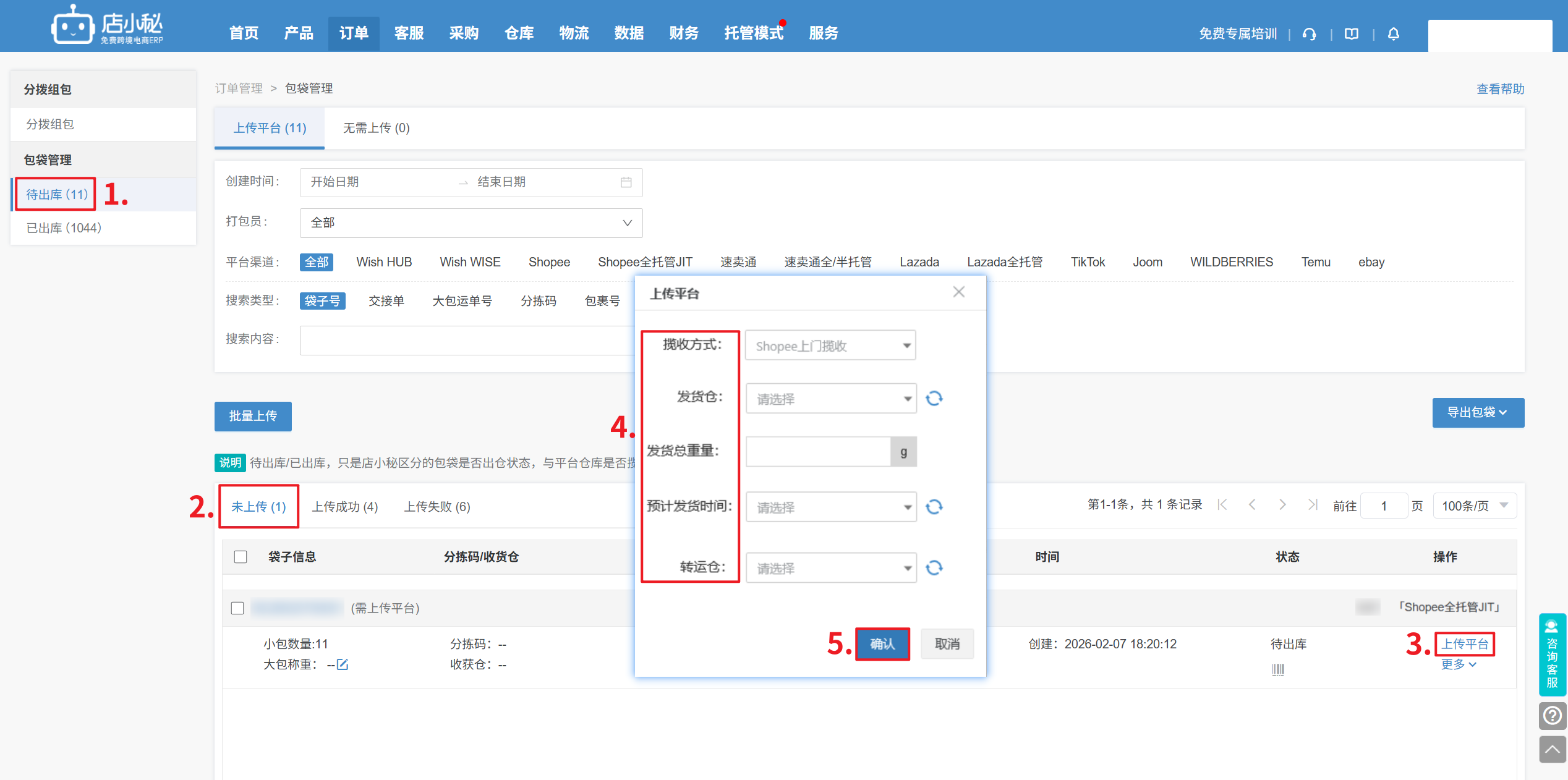The width and height of the screenshot is (1568, 780).
Task: Switch to the 上传失败 (6) tab
Action: [437, 507]
